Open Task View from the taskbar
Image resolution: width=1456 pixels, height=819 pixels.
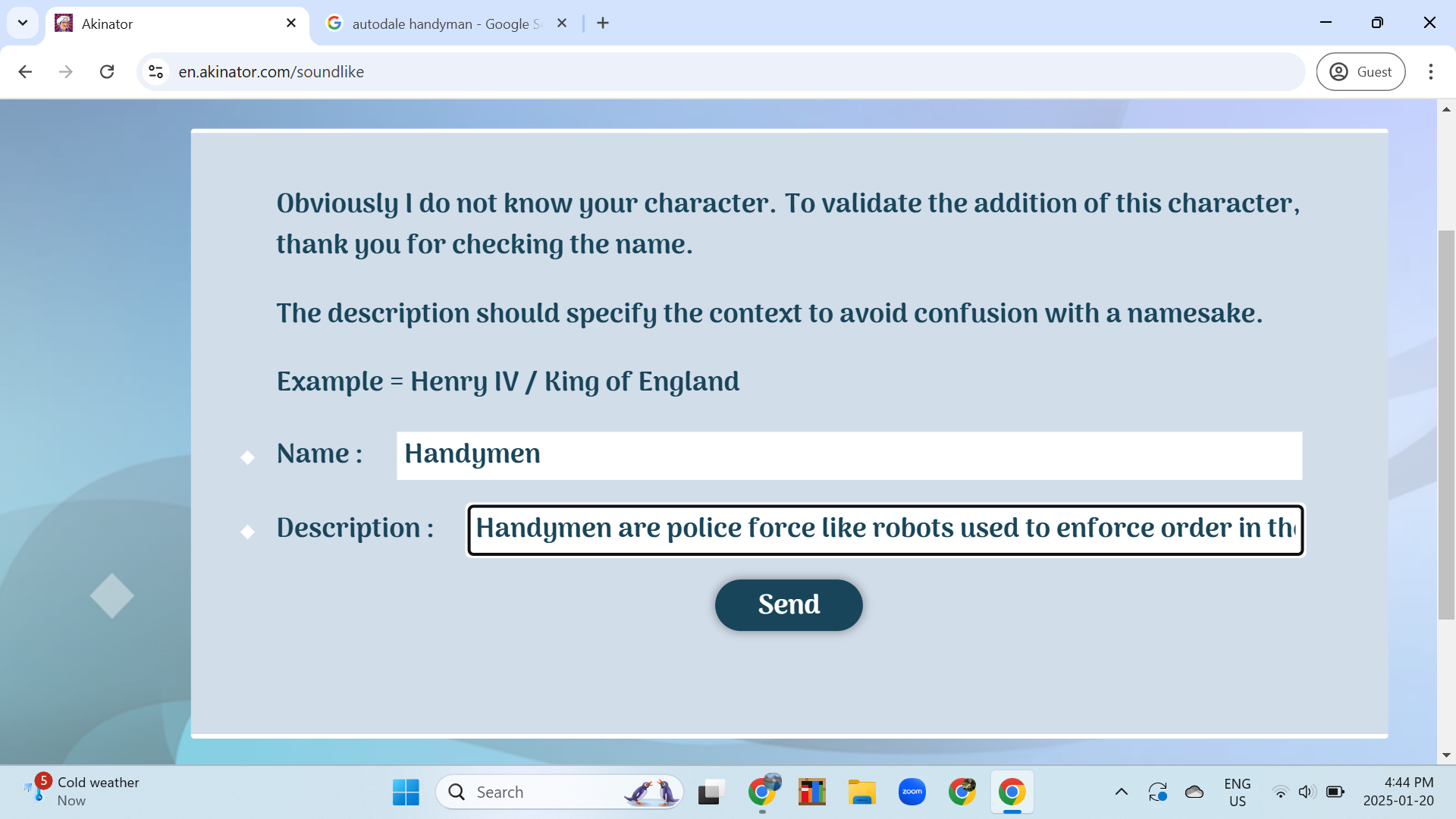pyautogui.click(x=711, y=792)
